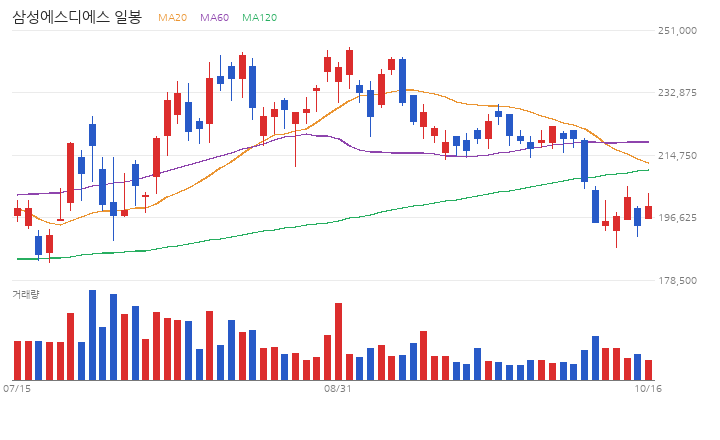Click the MA20 legend label
This screenshot has height=440, width=720.
pyautogui.click(x=172, y=17)
